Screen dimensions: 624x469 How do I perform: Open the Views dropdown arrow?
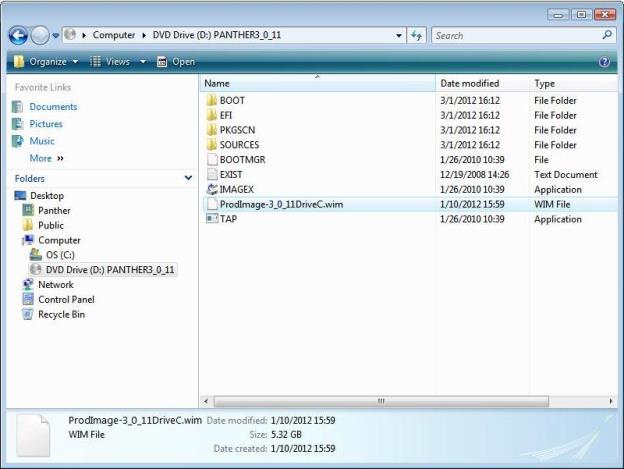point(144,62)
